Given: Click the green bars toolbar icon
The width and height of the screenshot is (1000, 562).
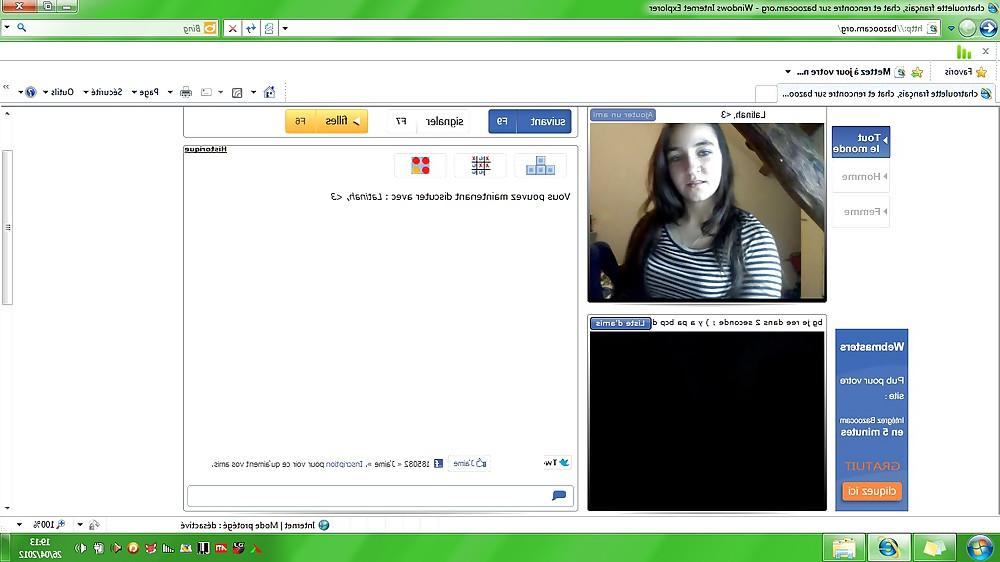Looking at the screenshot, I should [x=964, y=52].
